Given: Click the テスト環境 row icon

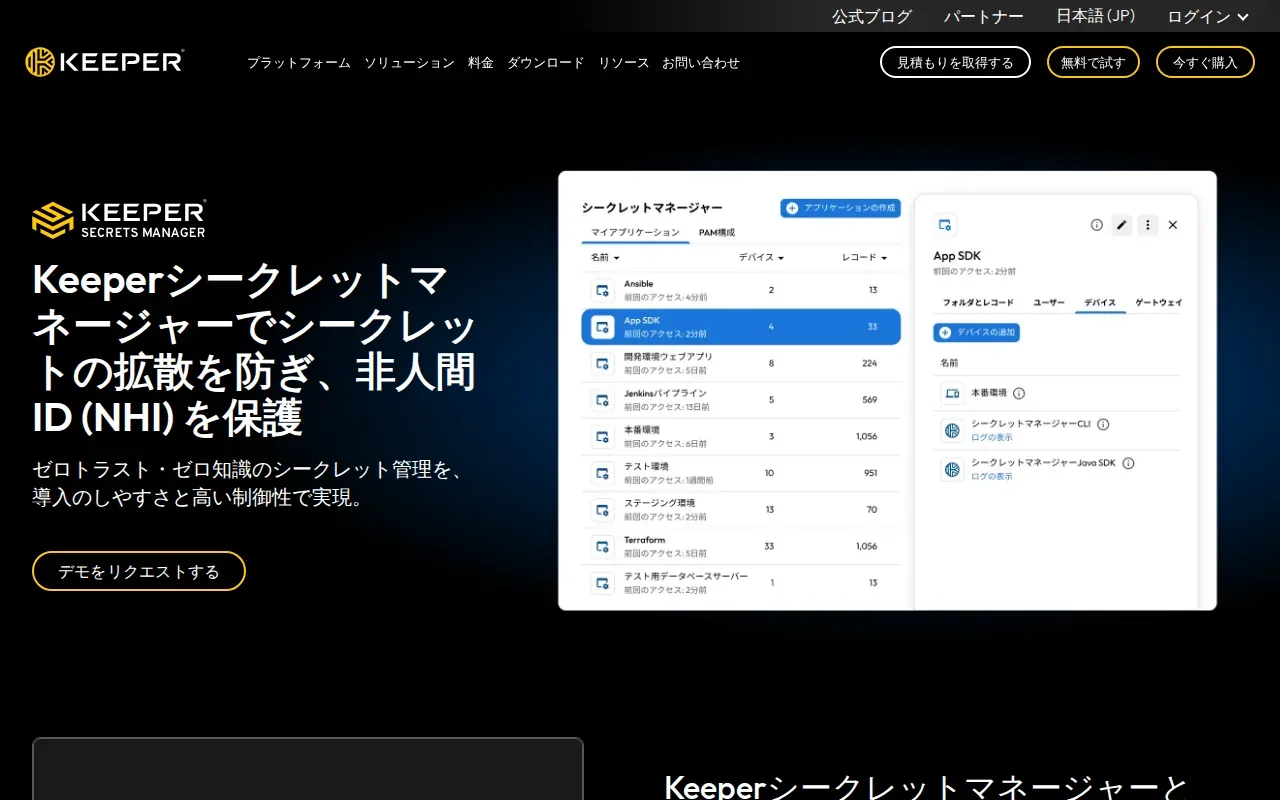Looking at the screenshot, I should (602, 473).
